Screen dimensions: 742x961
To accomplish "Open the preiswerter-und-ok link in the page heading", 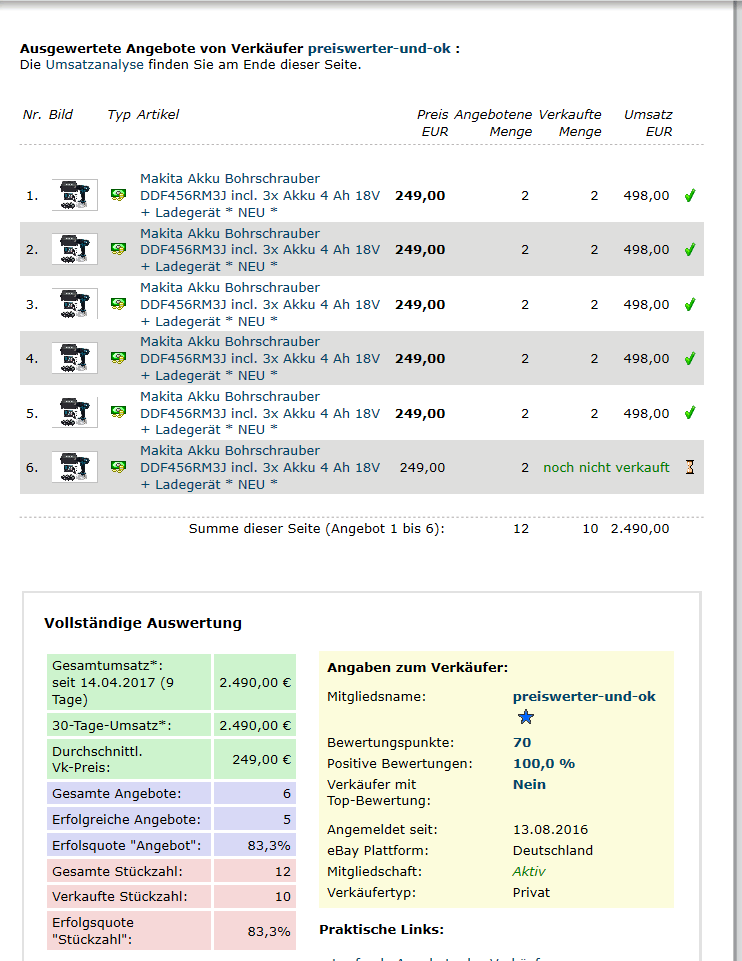I will point(379,48).
